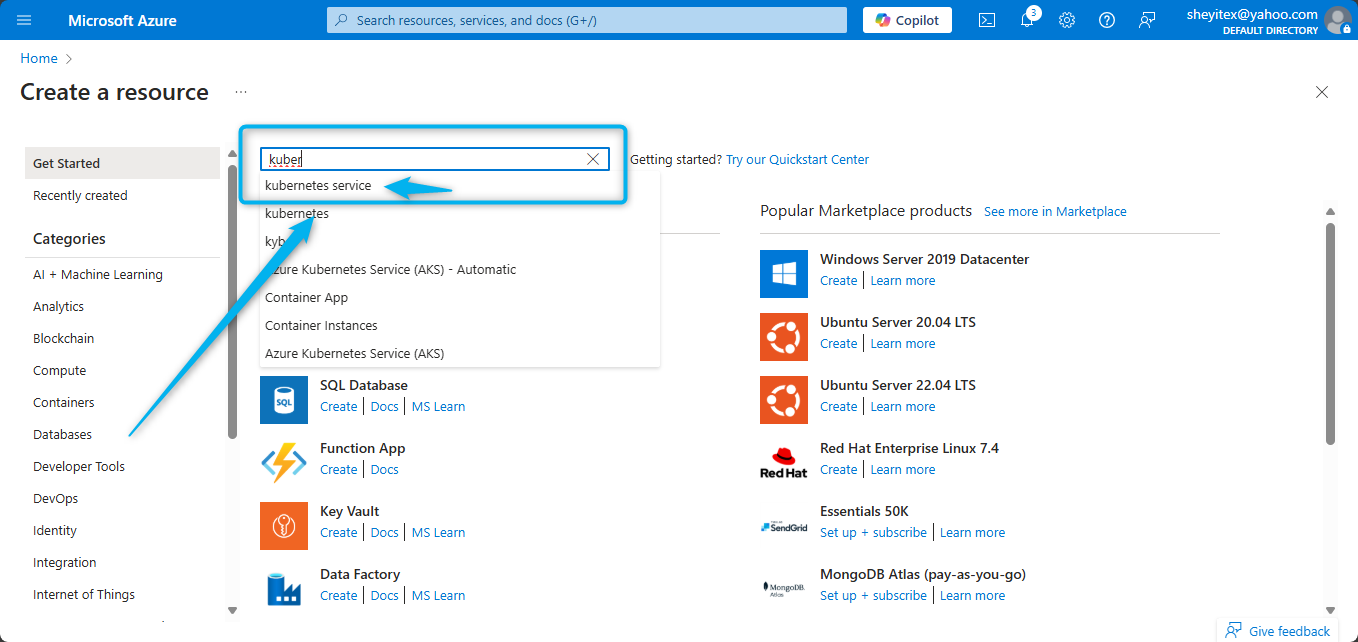
Task: Click the categories sidebar scrollbar
Action: click(232, 300)
